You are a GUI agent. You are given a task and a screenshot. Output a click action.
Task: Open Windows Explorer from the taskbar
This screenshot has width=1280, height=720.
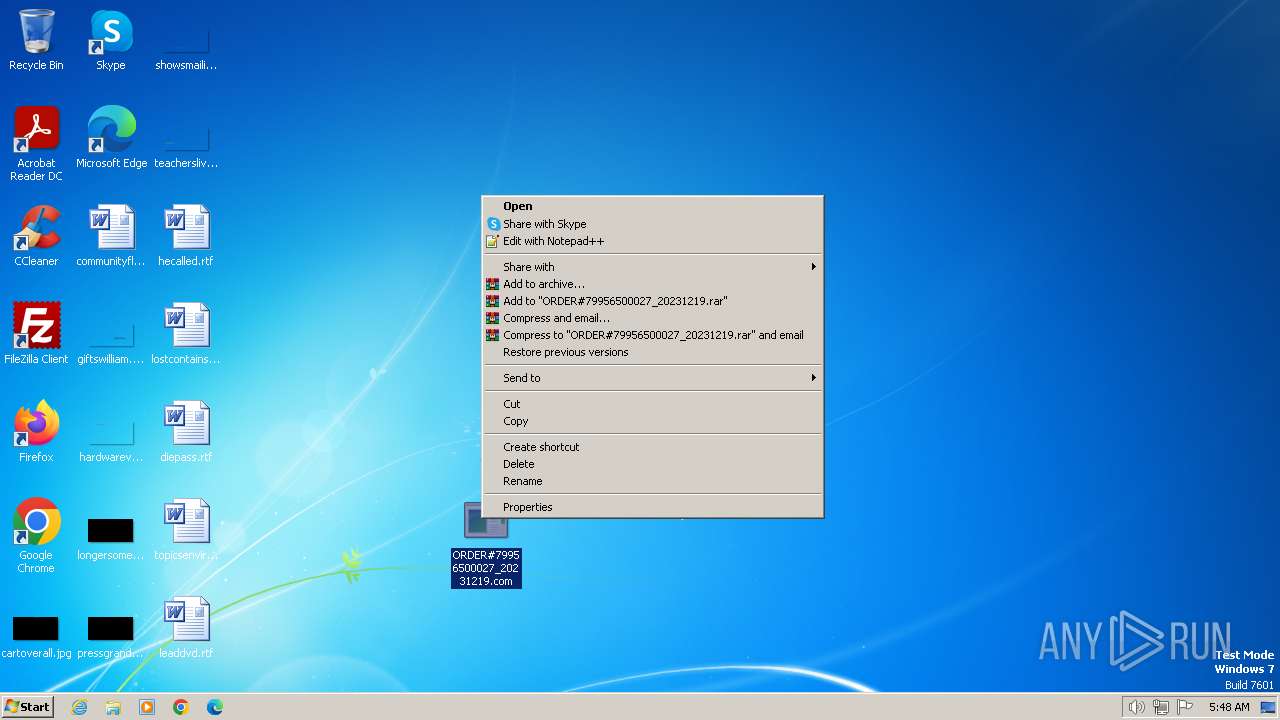coord(113,707)
